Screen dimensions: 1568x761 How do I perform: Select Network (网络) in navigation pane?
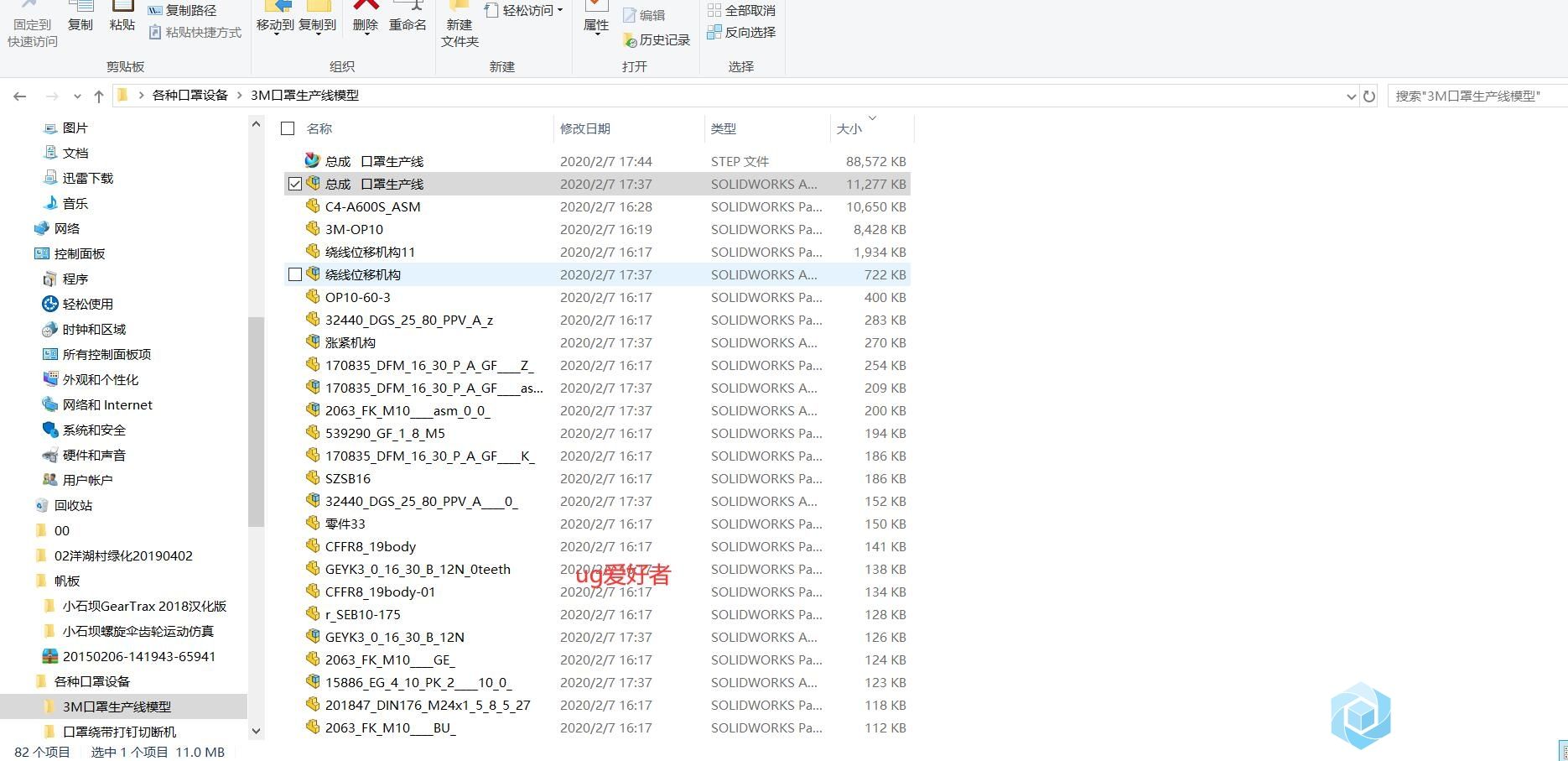(67, 228)
